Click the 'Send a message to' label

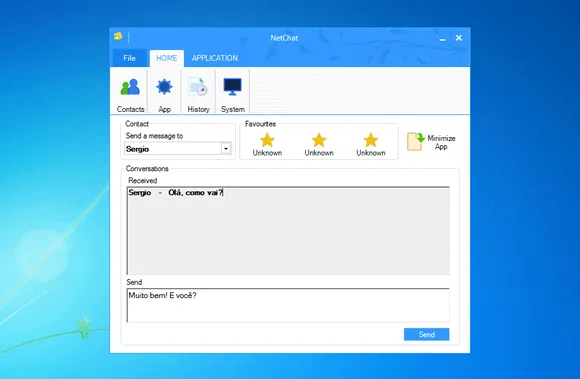(154, 136)
